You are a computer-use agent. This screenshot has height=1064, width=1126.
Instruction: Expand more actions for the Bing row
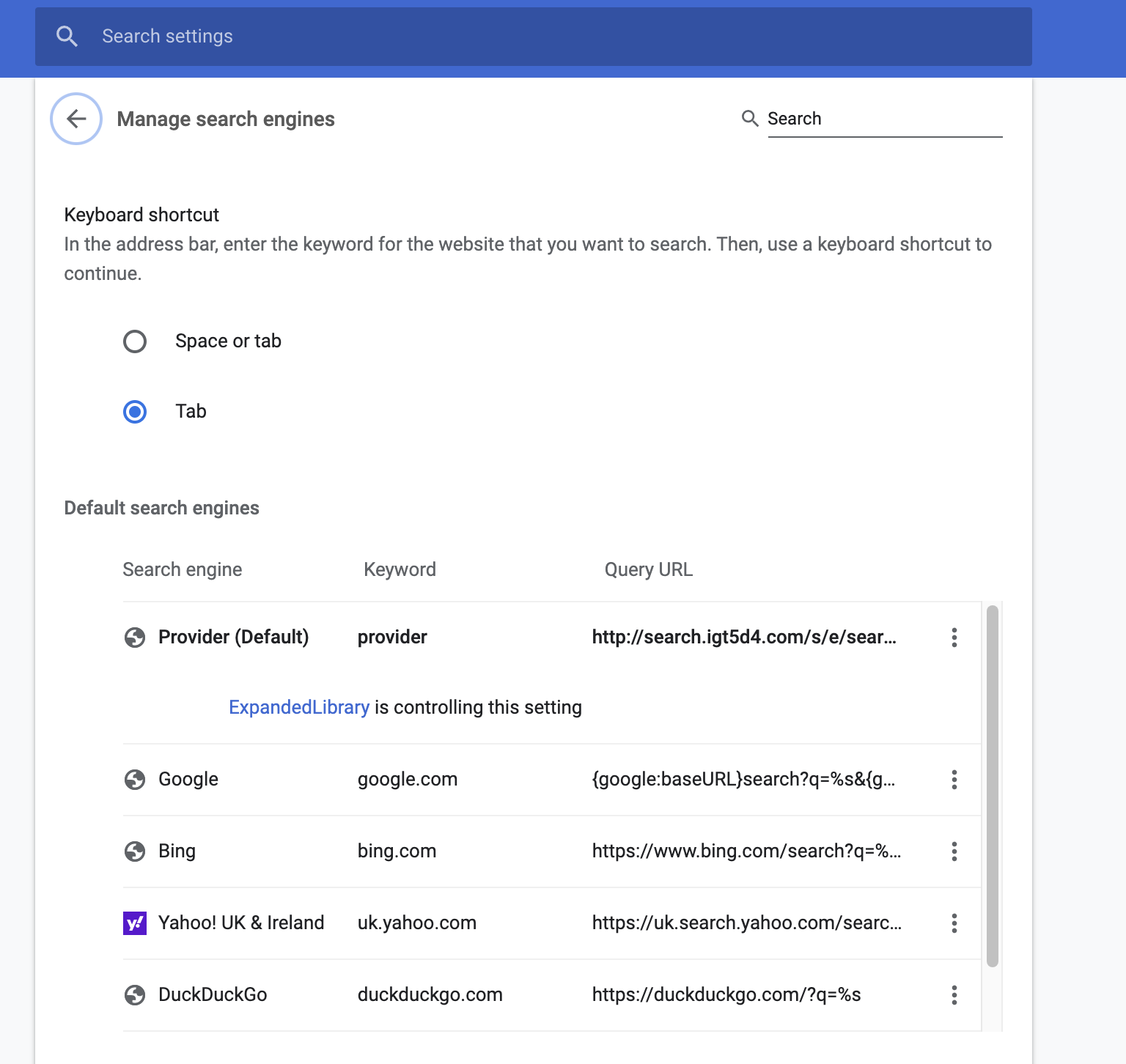click(x=954, y=851)
